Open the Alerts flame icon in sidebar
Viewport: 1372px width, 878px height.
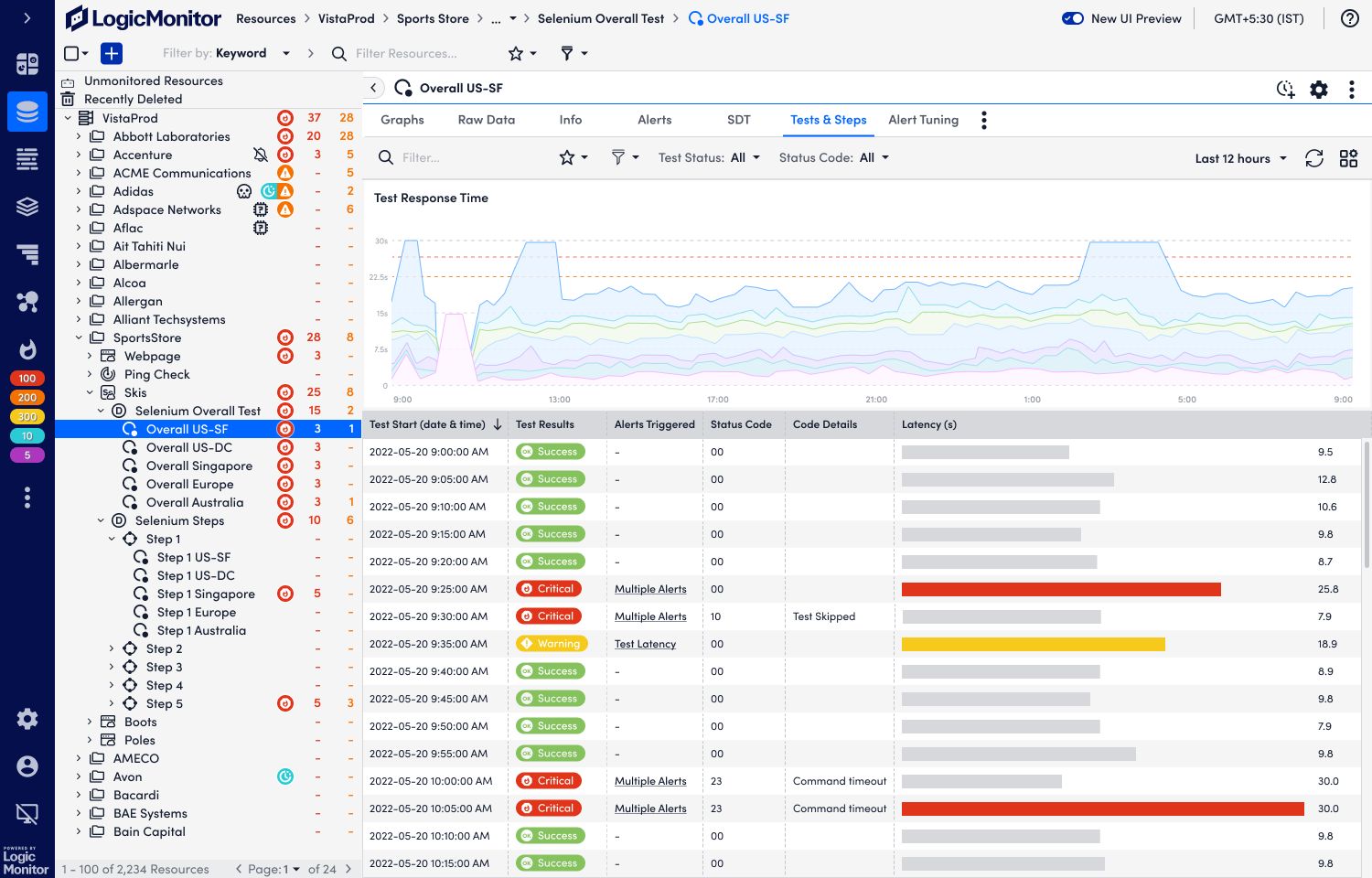pos(27,349)
